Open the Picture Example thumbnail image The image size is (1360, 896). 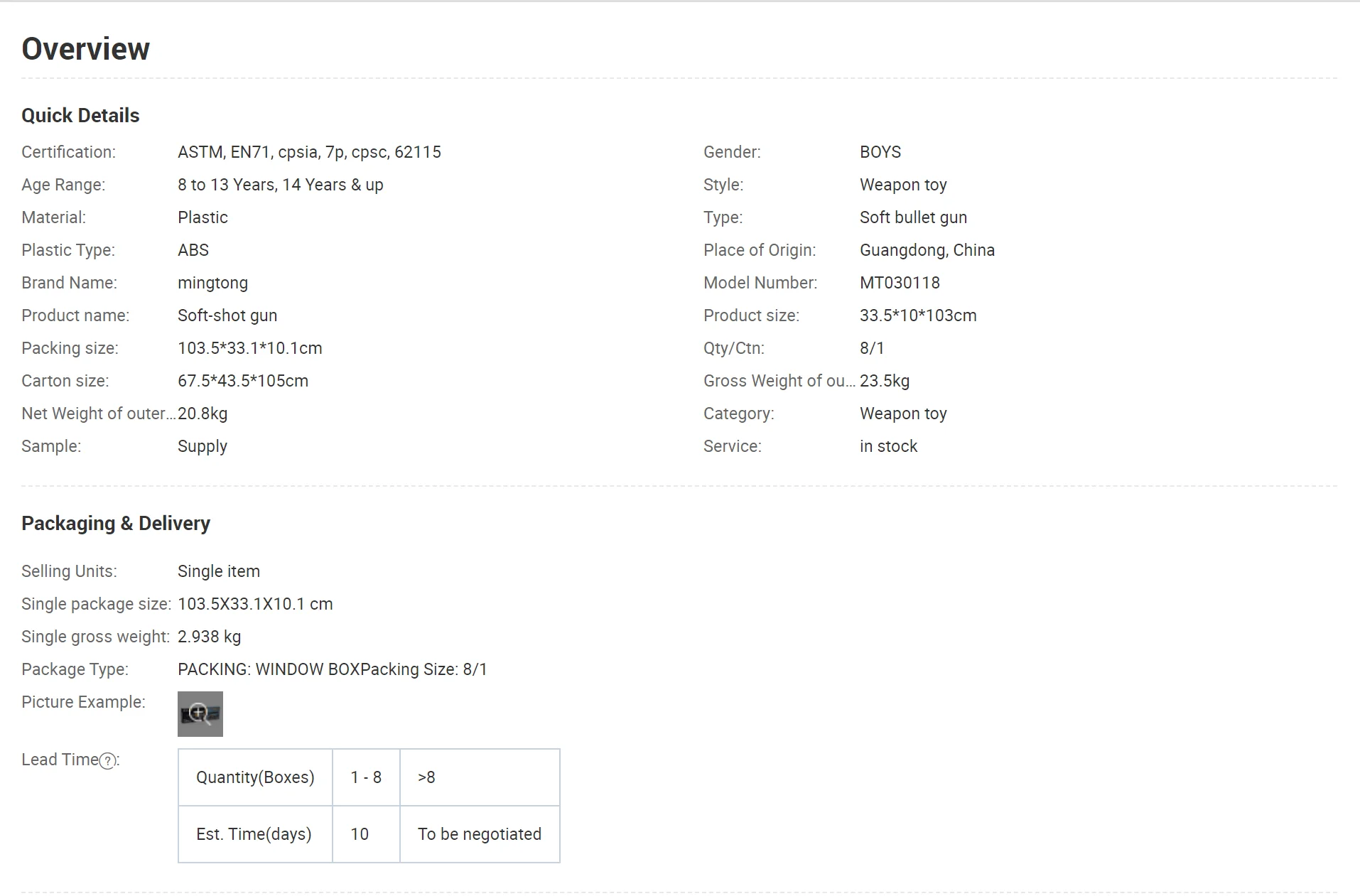tap(200, 714)
